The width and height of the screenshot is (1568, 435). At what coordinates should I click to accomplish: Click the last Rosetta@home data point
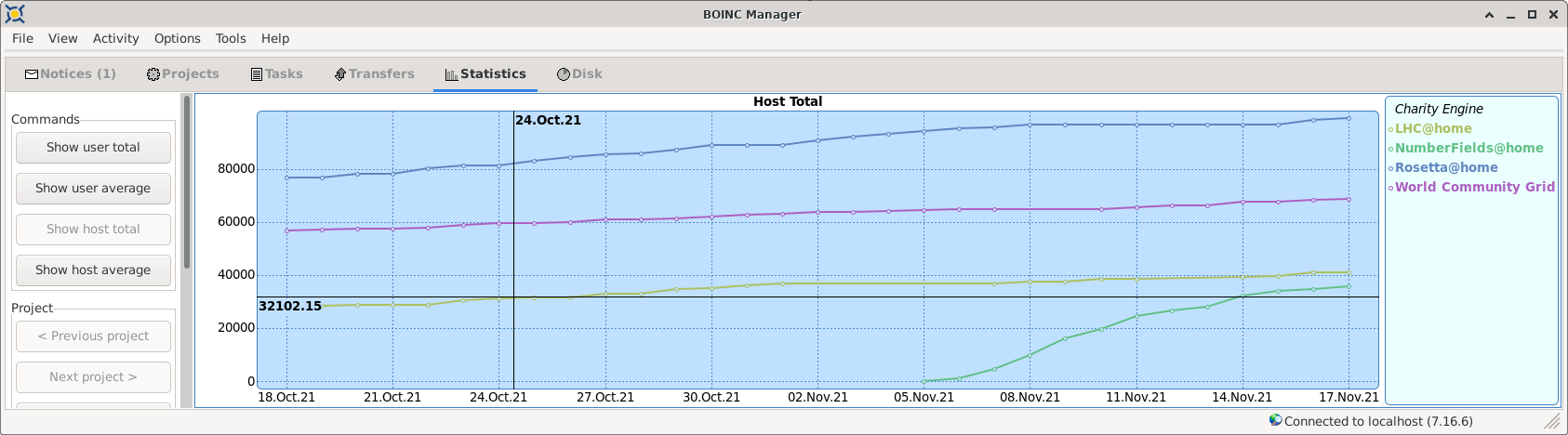pyautogui.click(x=1349, y=118)
